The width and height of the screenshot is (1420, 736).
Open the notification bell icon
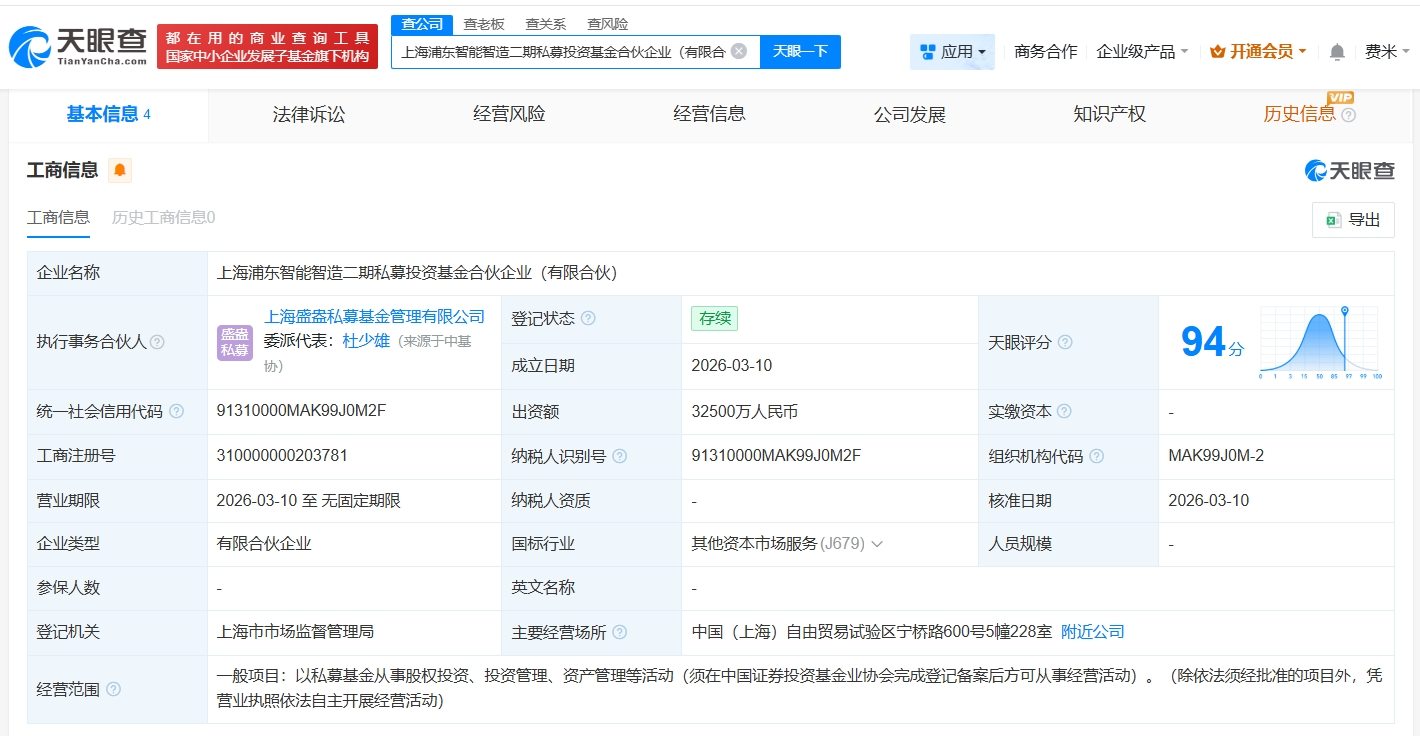[1337, 52]
